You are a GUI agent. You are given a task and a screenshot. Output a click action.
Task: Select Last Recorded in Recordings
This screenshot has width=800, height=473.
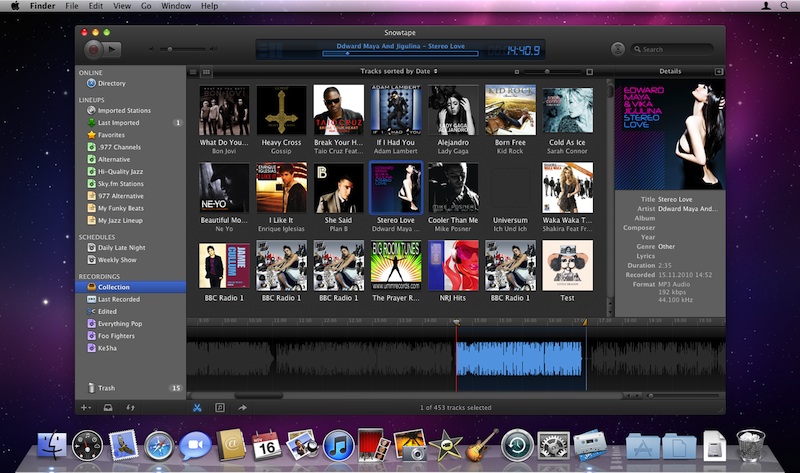click(118, 299)
